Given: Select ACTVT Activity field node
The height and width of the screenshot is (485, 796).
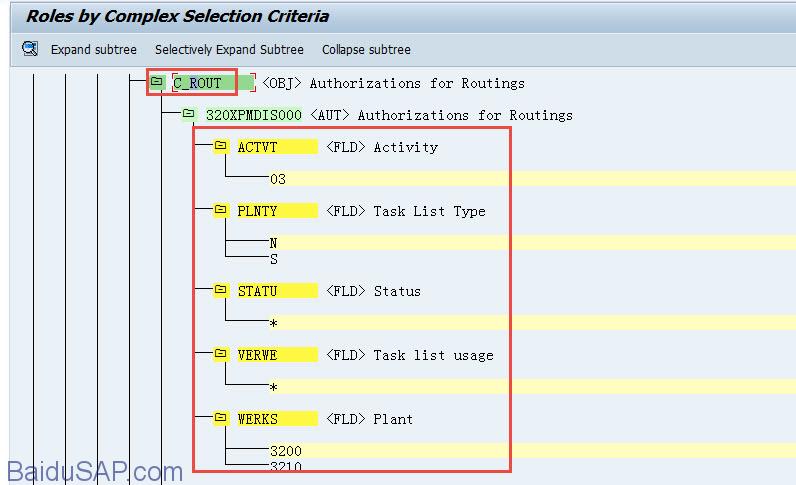Looking at the screenshot, I should 258,147.
